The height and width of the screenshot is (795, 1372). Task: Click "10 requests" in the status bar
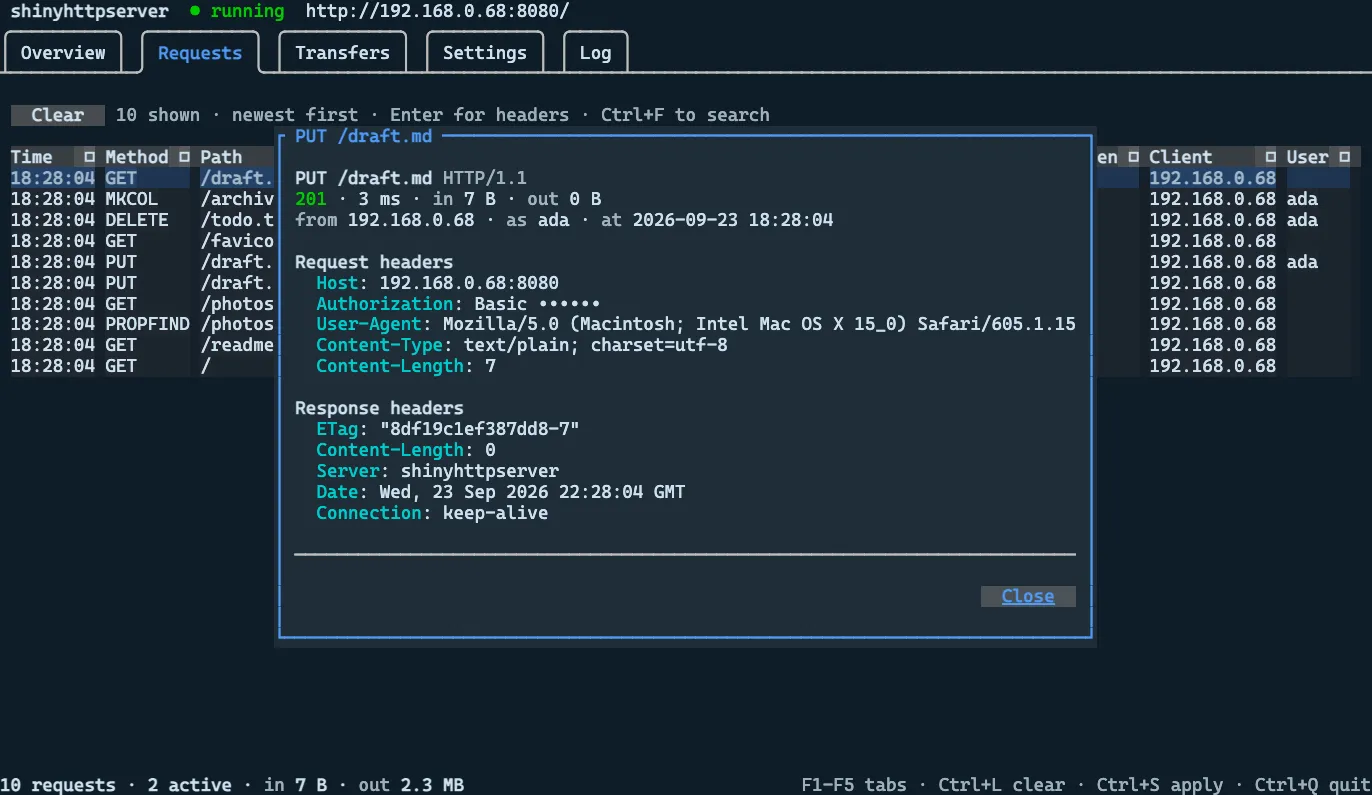(58, 785)
